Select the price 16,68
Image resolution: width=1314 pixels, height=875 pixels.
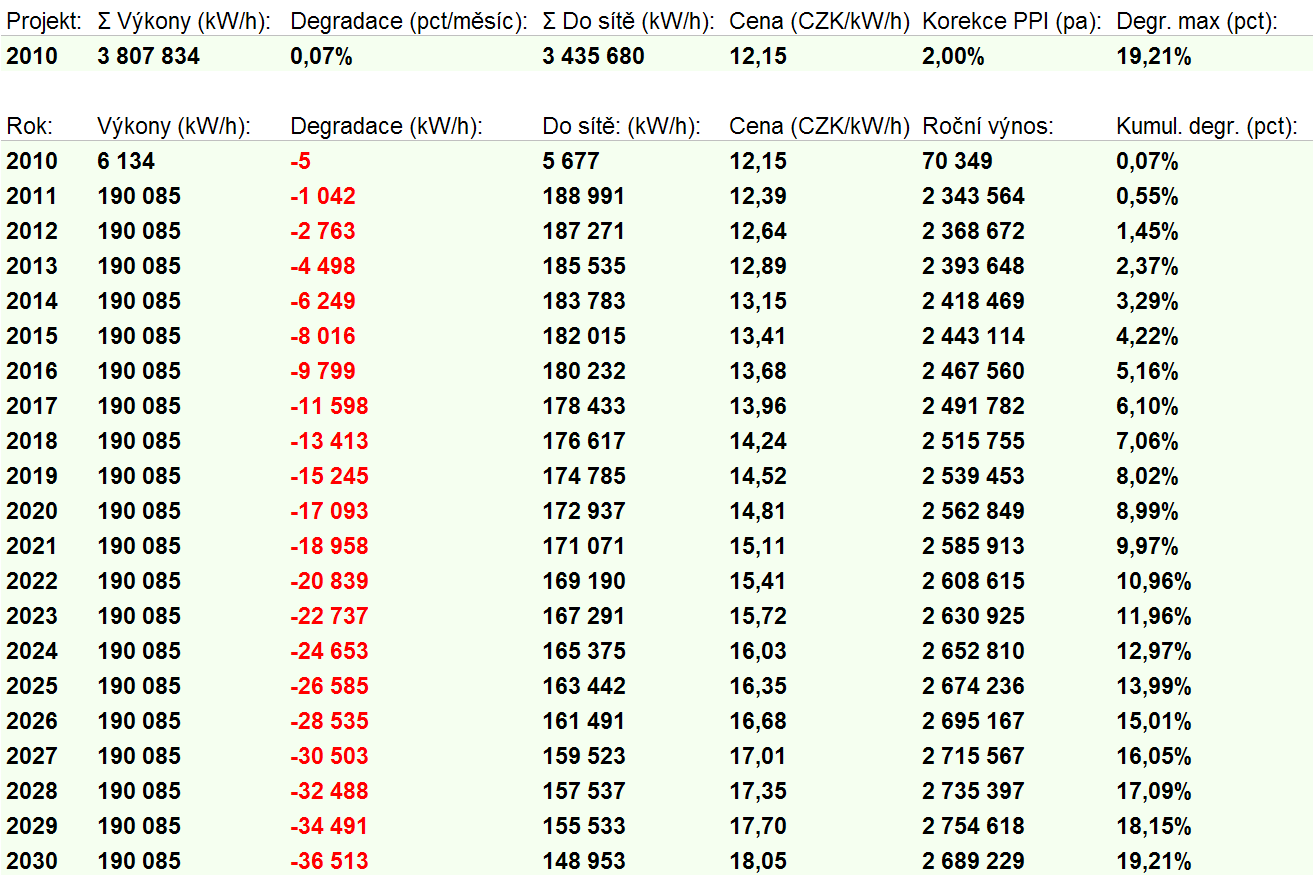(x=758, y=722)
